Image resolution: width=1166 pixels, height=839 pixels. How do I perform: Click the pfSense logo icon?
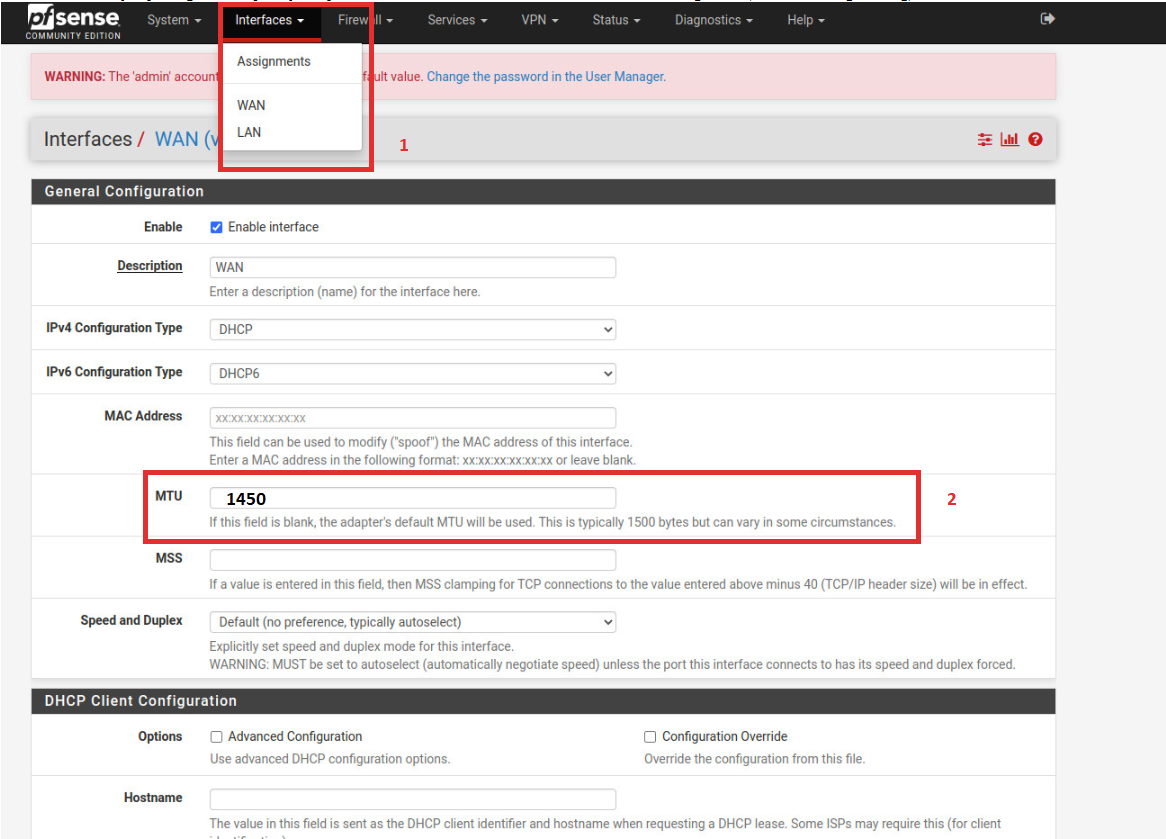click(74, 21)
